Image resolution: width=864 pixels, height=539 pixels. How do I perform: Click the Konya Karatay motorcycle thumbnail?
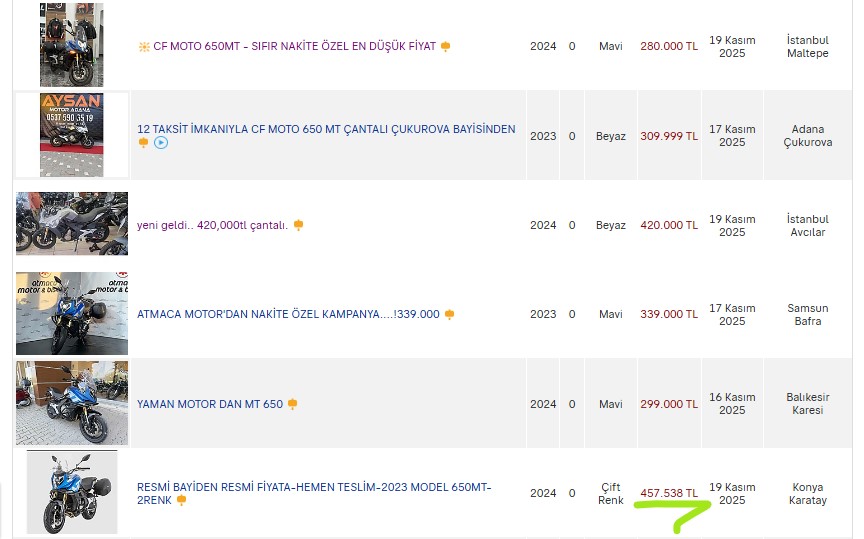click(x=72, y=492)
